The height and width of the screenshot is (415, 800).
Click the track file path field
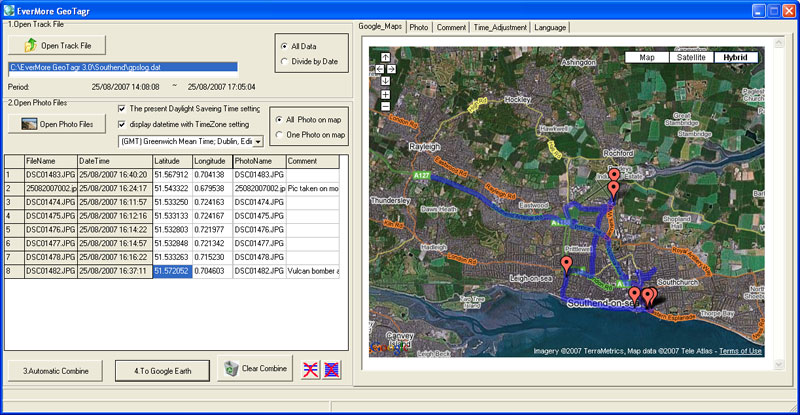pos(123,67)
